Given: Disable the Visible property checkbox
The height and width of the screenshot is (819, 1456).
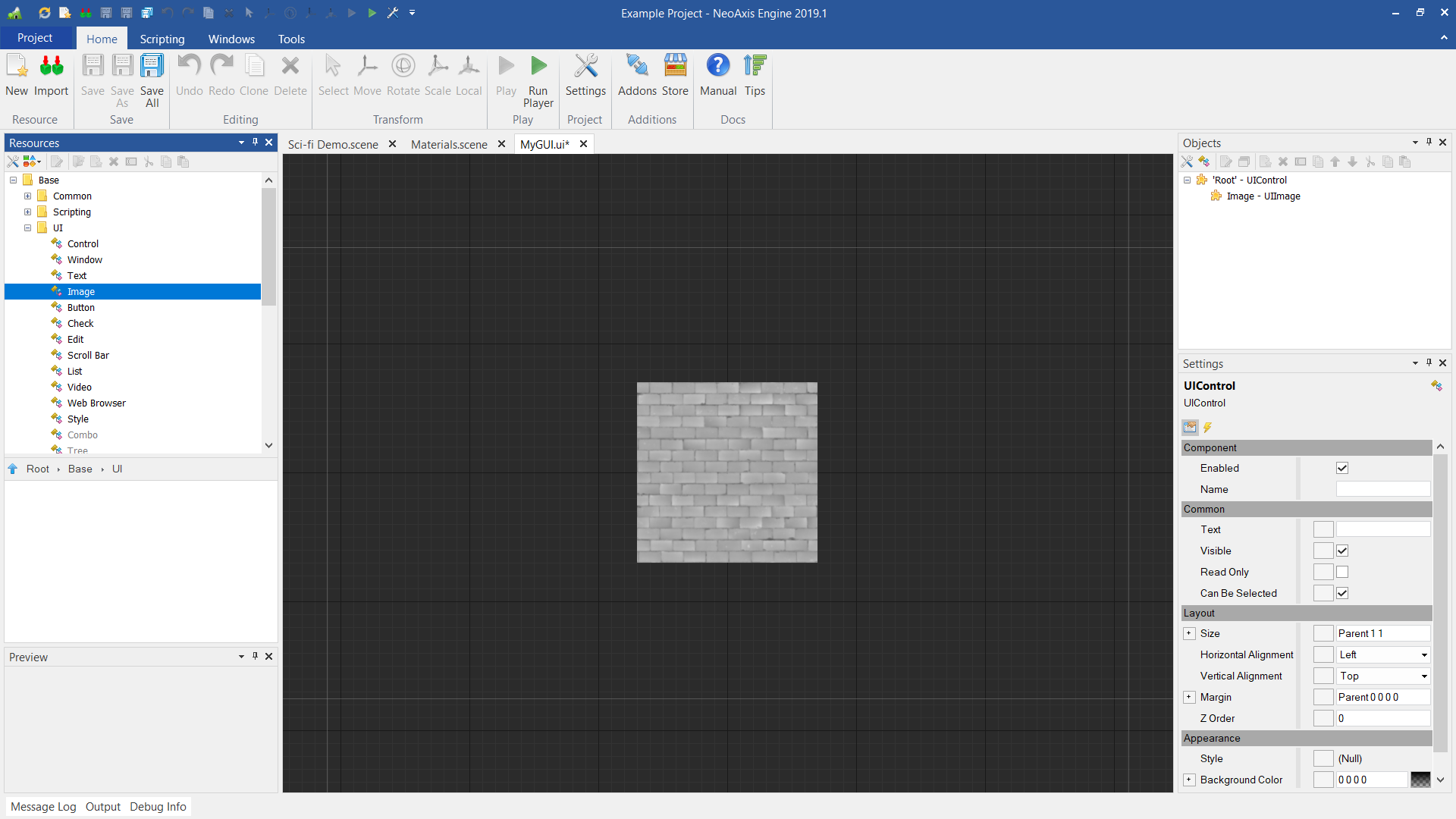Looking at the screenshot, I should (1342, 551).
